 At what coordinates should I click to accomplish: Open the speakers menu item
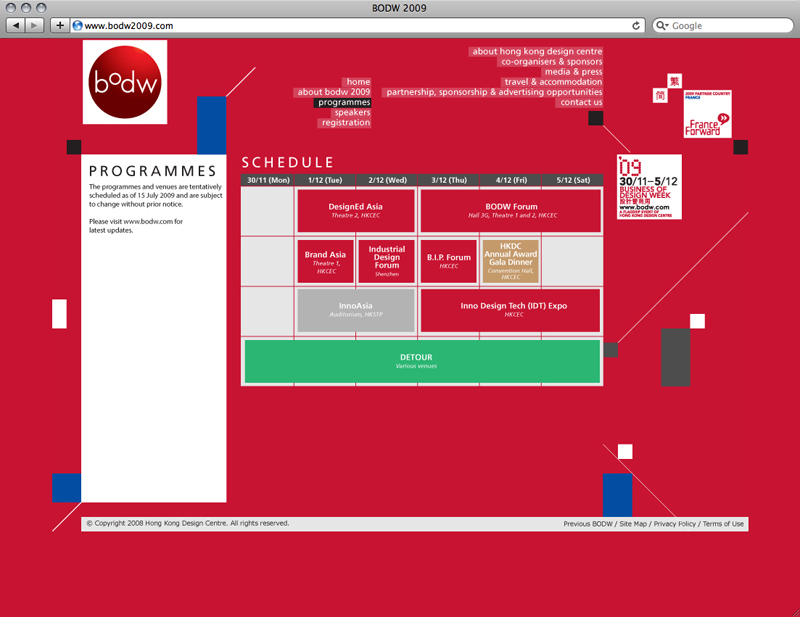pos(352,112)
